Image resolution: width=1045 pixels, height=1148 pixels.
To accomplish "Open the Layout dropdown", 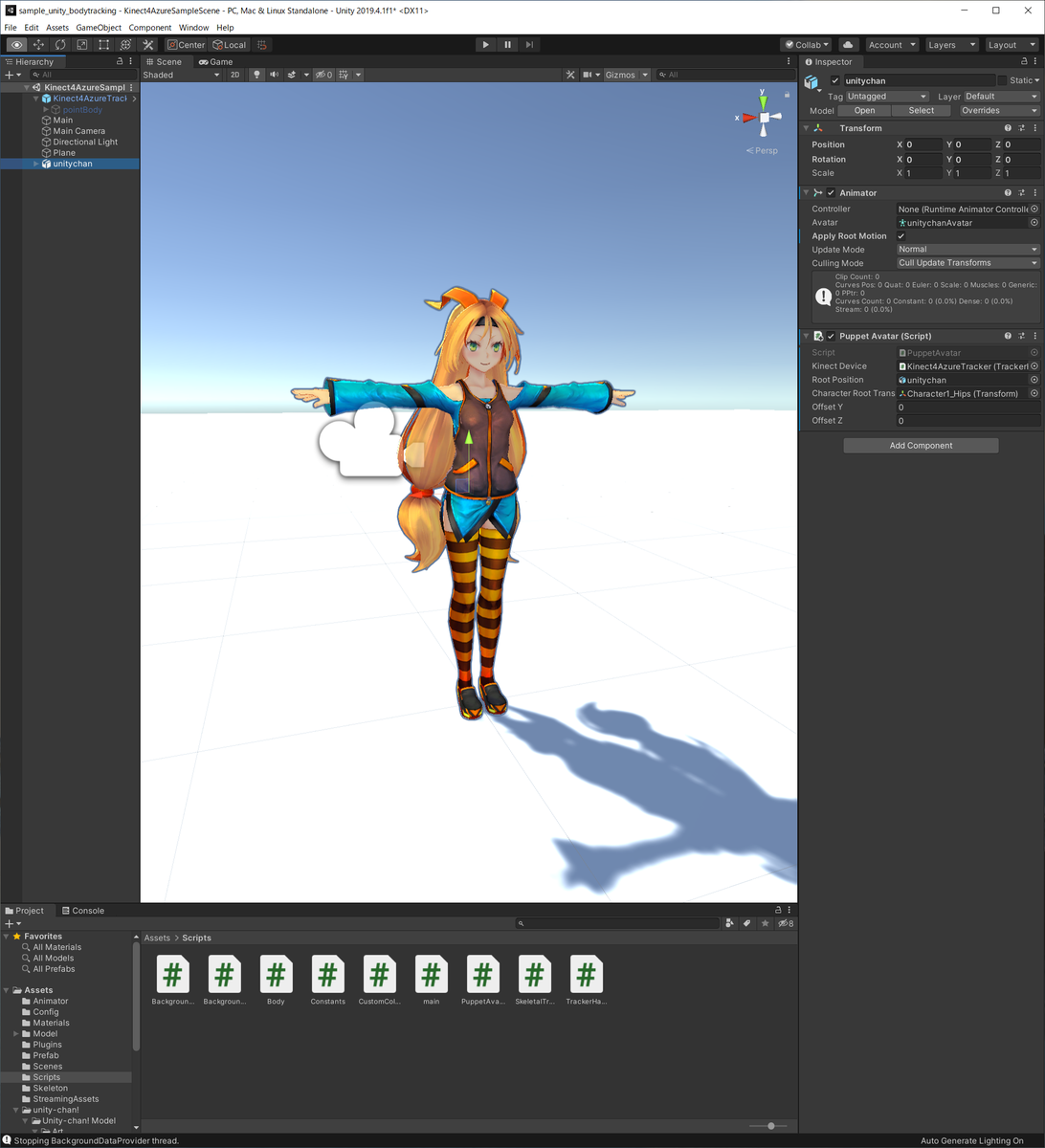I will [1011, 45].
